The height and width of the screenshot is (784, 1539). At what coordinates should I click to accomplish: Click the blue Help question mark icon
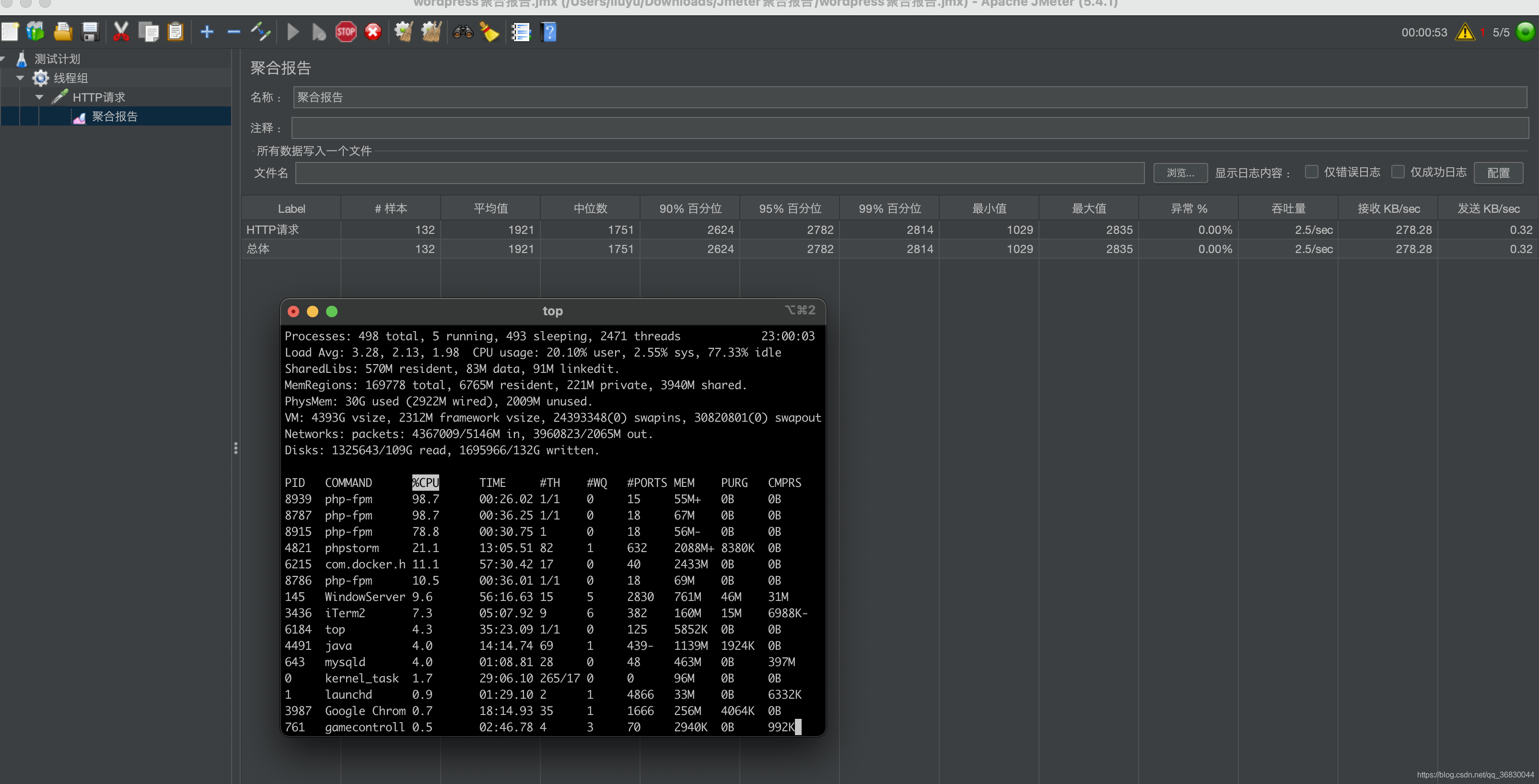pos(548,32)
